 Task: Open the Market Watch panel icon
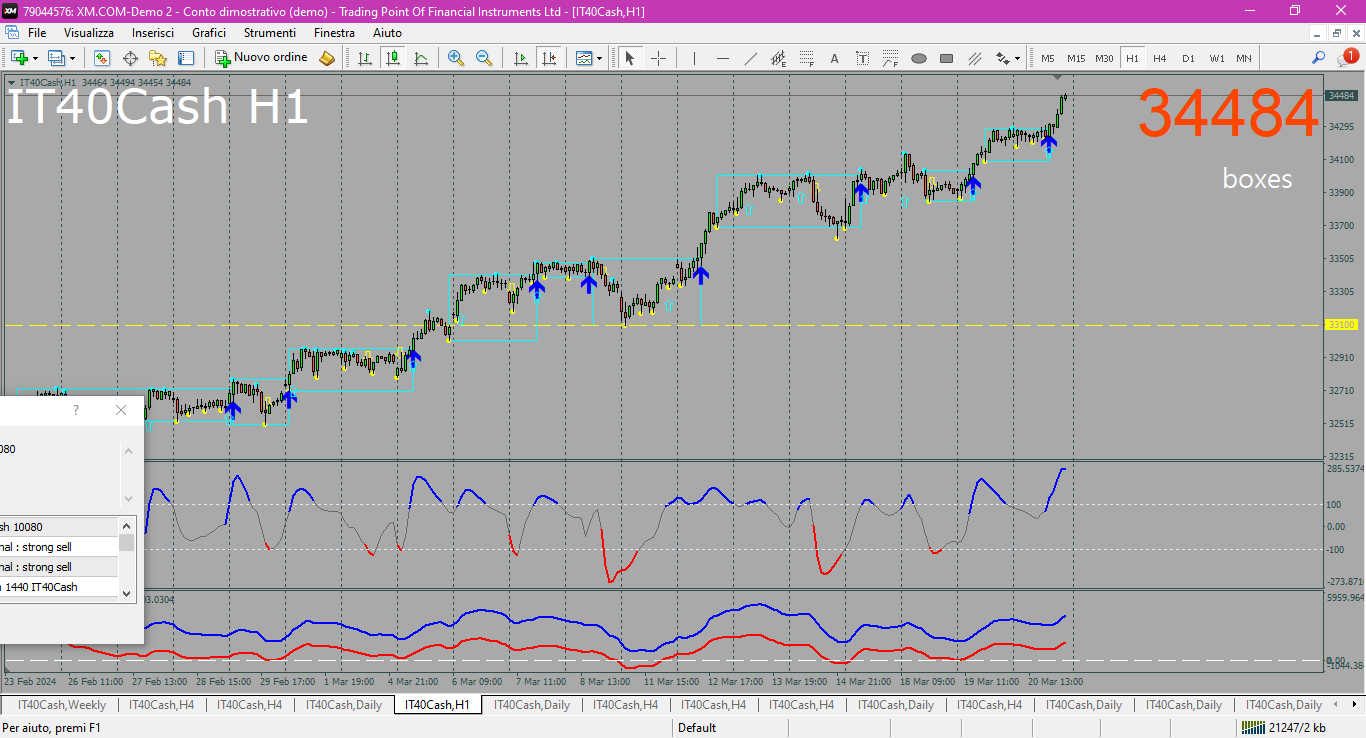click(x=102, y=58)
